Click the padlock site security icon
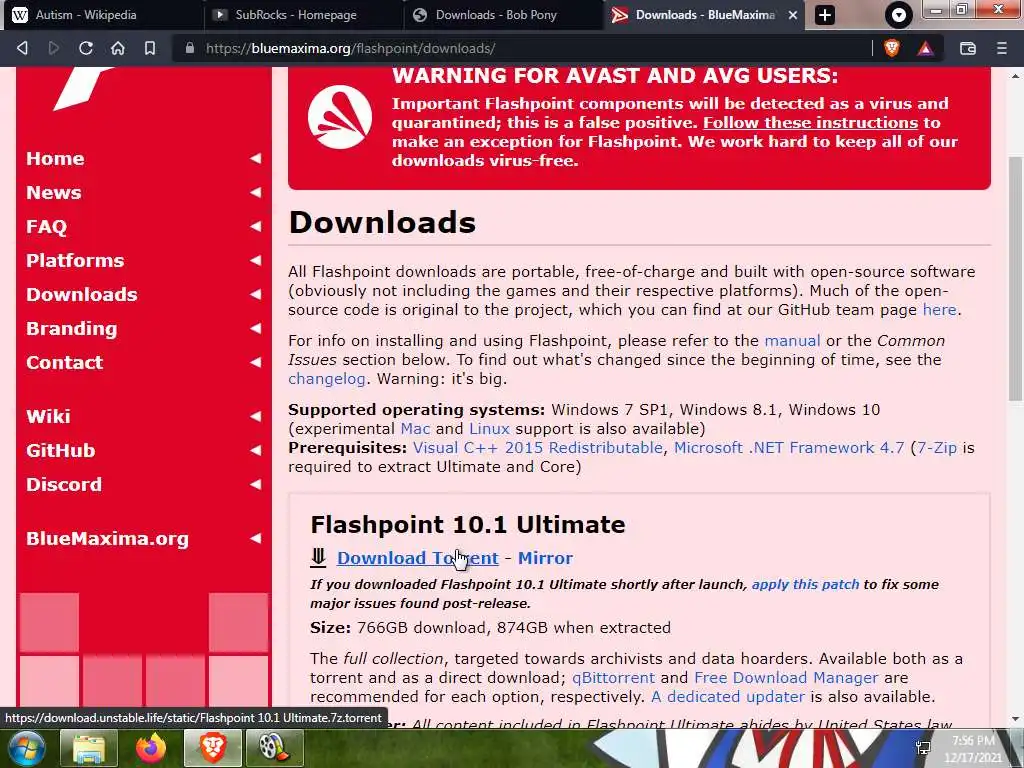 click(x=190, y=48)
